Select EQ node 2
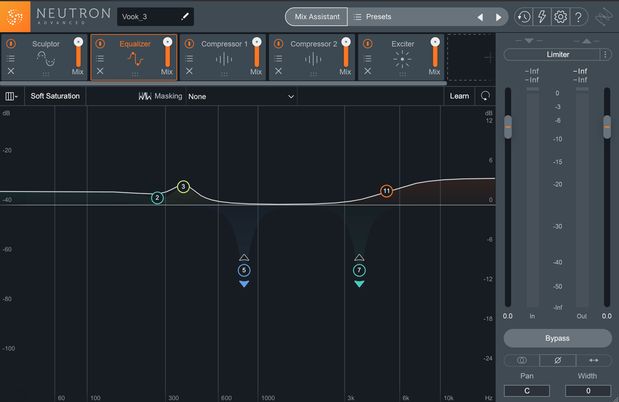The width and height of the screenshot is (619, 402). pyautogui.click(x=157, y=198)
